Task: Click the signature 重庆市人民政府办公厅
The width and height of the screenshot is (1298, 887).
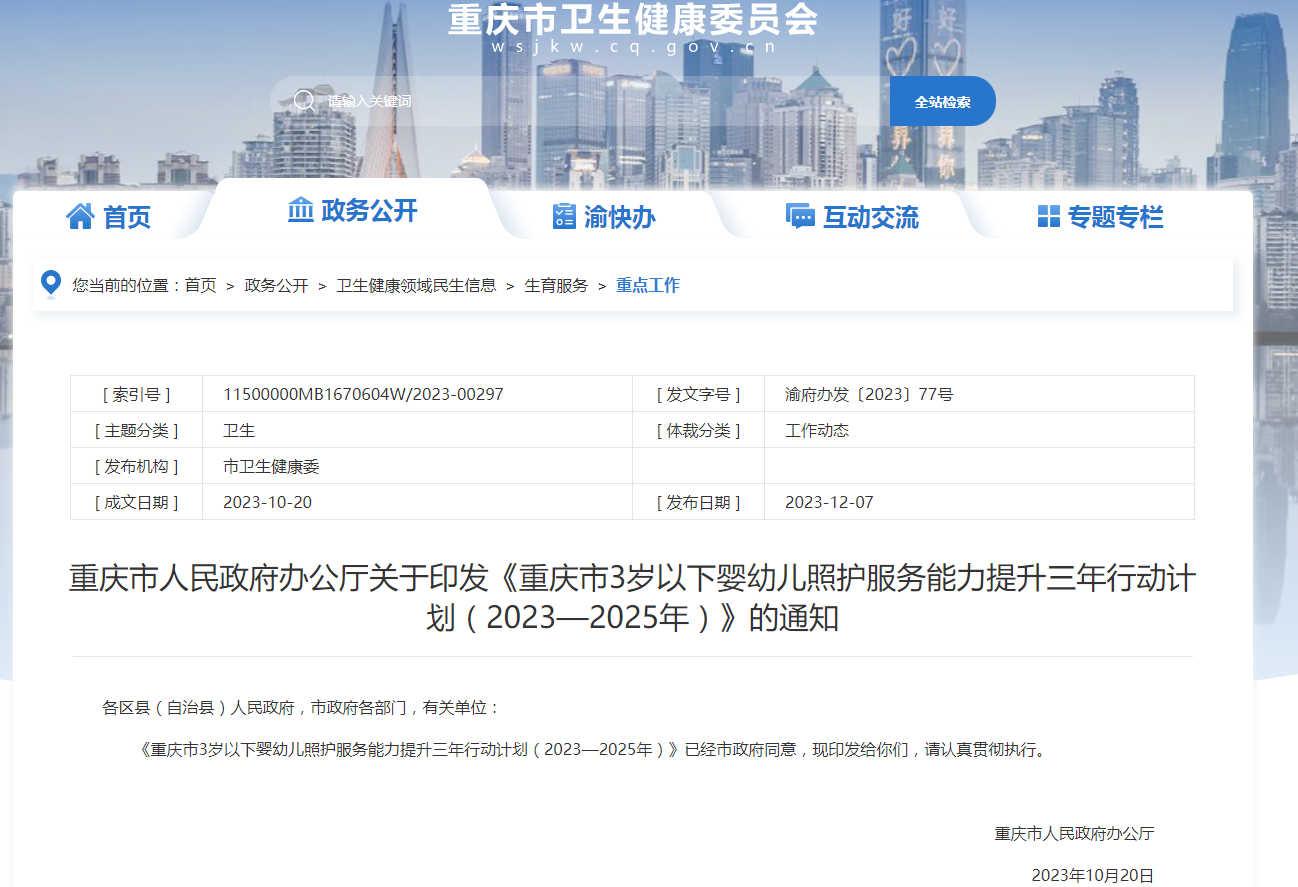Action: tap(1074, 833)
